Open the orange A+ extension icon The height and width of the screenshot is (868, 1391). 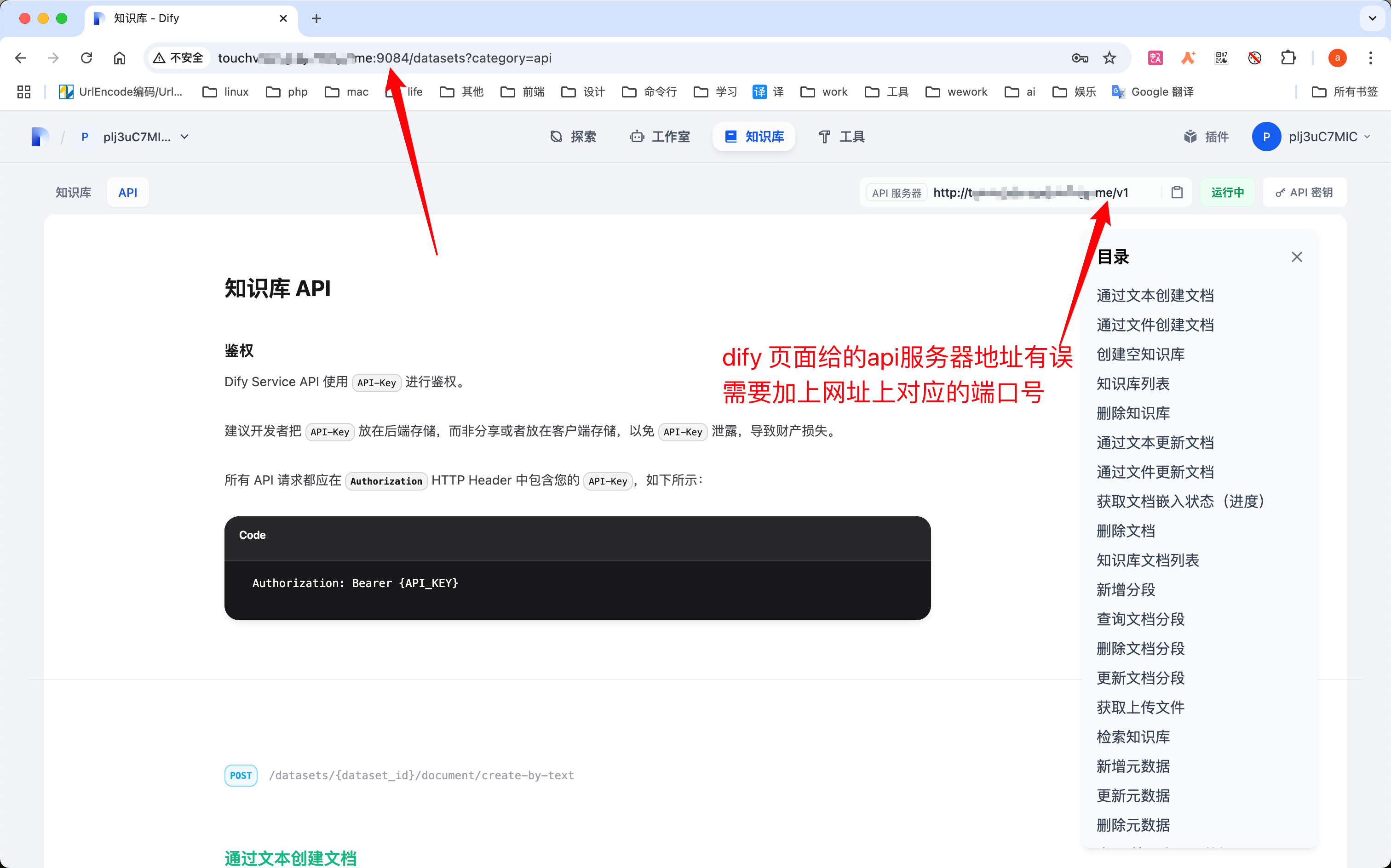[x=1188, y=58]
